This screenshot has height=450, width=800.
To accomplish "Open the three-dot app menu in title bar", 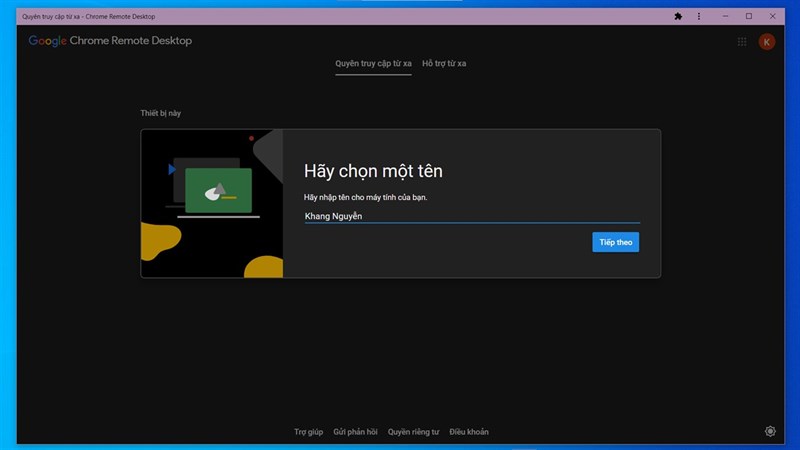I will (699, 17).
